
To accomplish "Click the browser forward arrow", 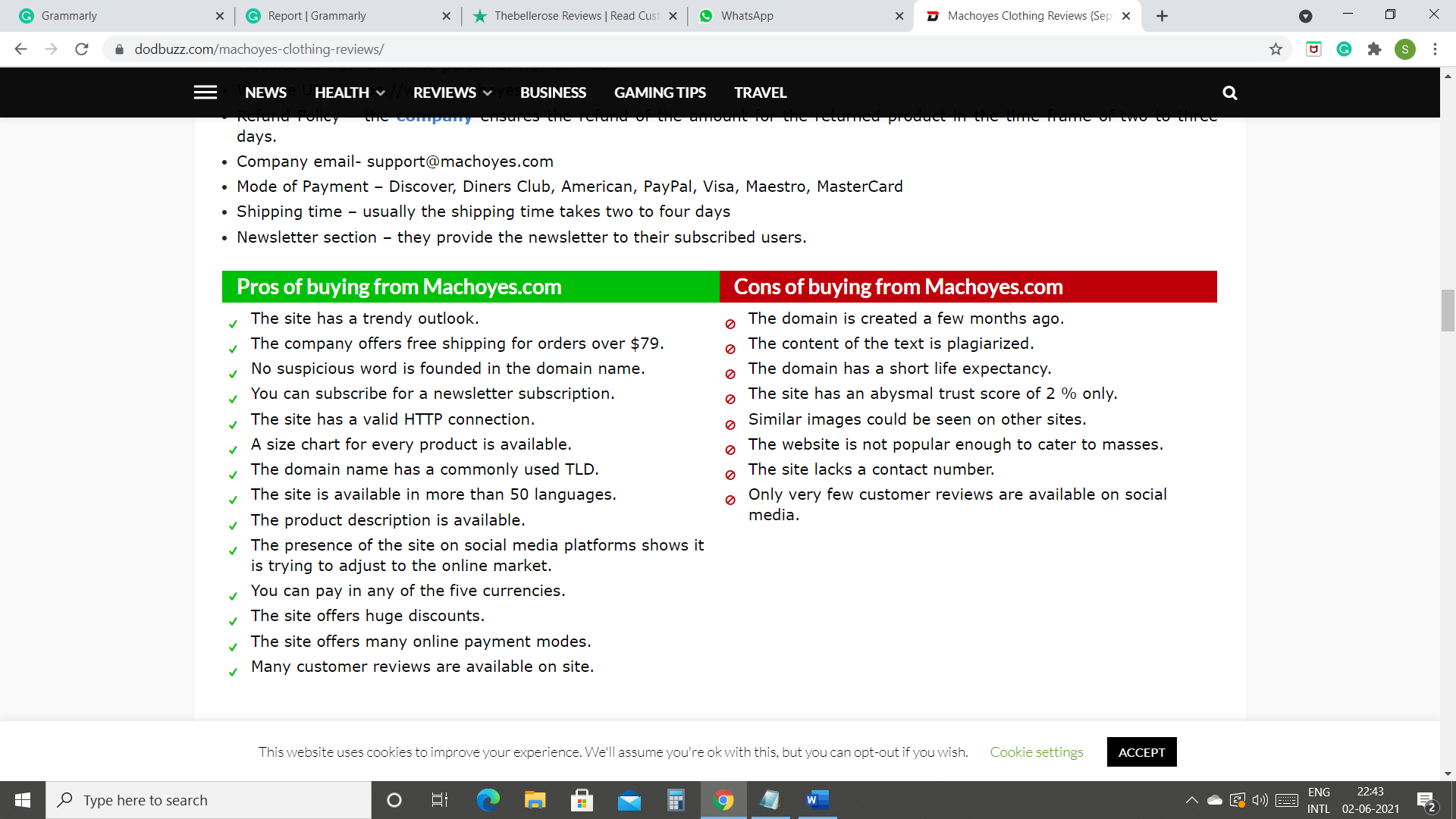I will point(51,49).
